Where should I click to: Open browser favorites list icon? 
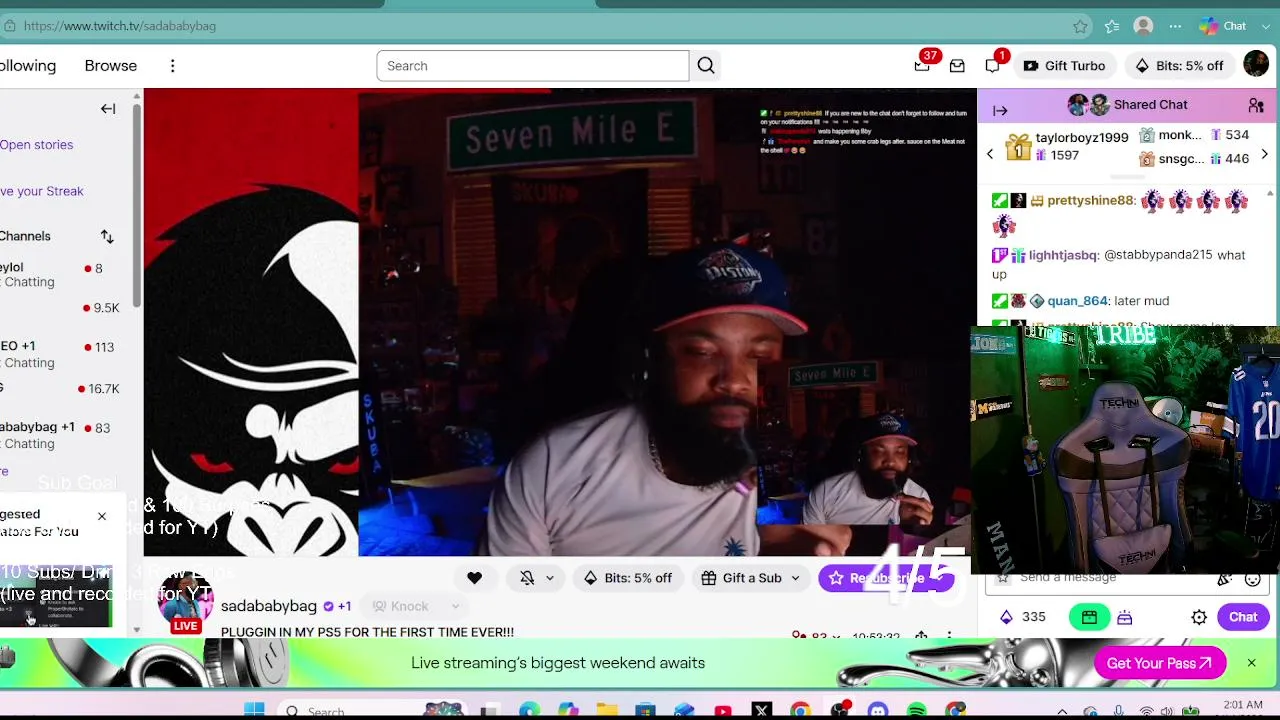coord(1112,26)
